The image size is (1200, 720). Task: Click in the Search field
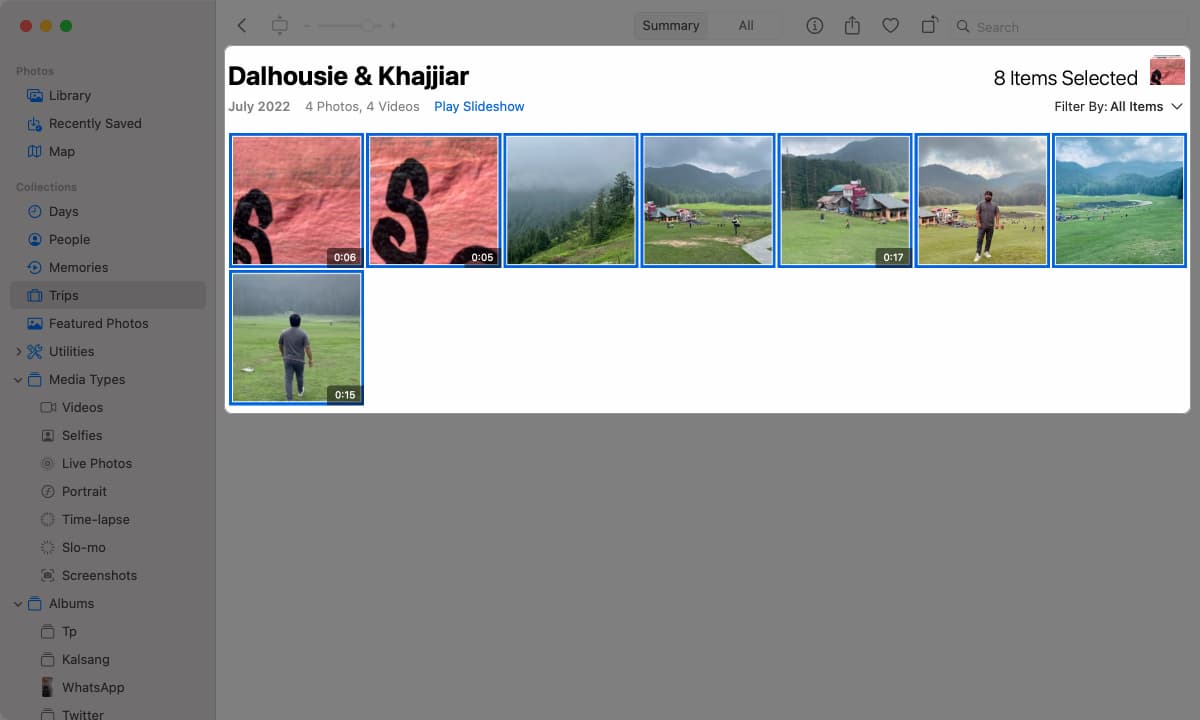(1070, 27)
